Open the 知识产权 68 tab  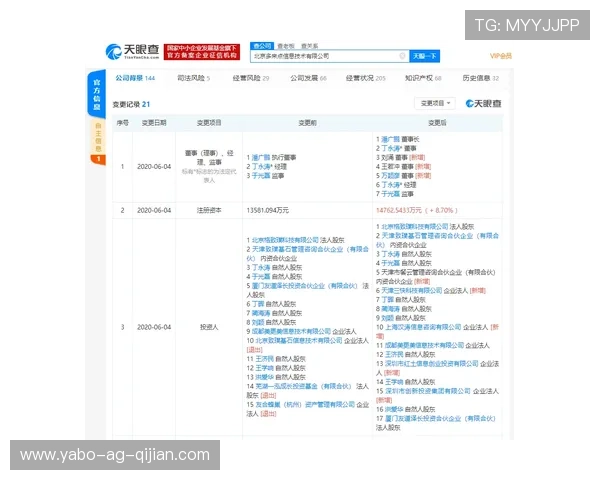[x=423, y=78]
